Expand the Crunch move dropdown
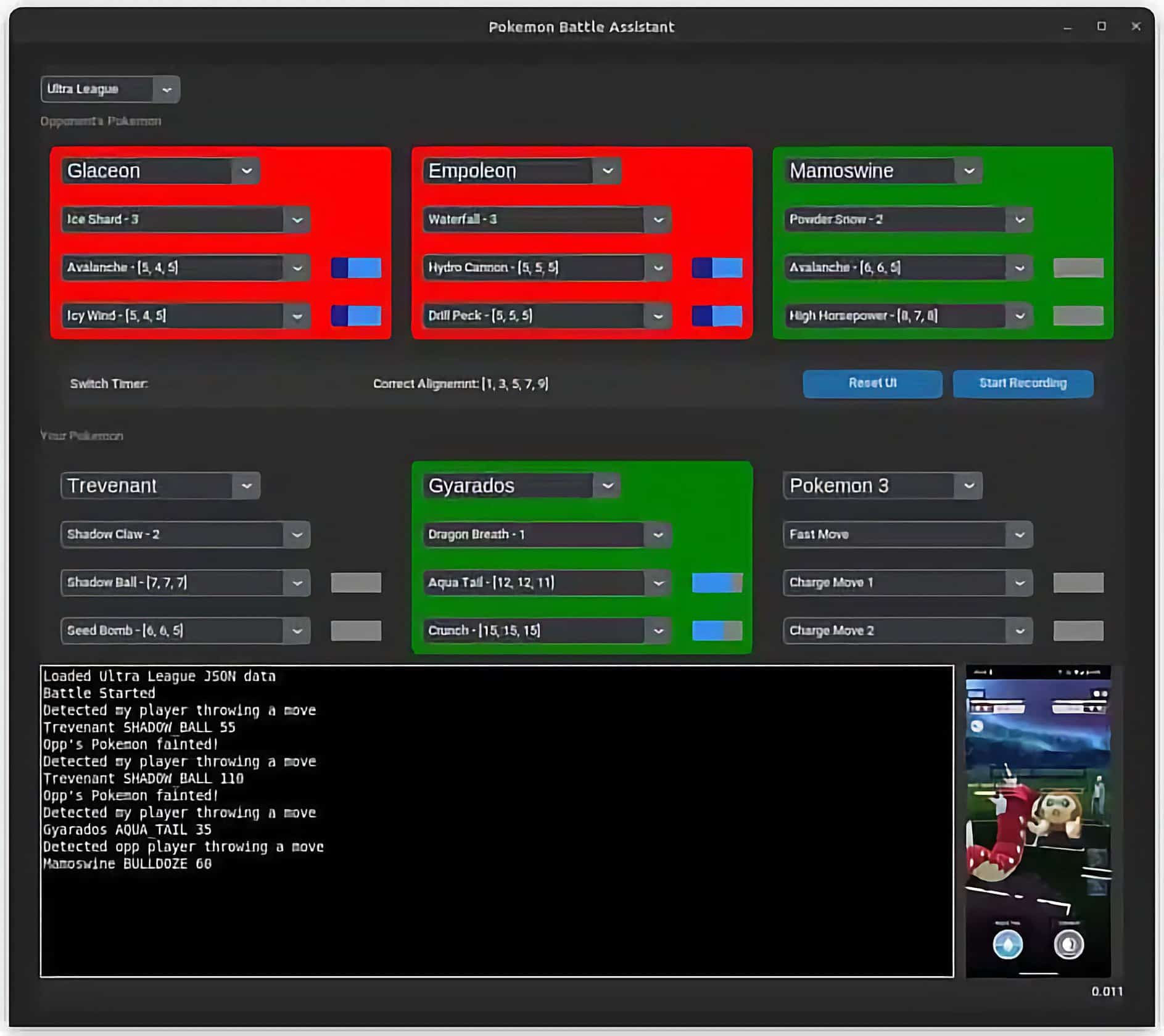The width and height of the screenshot is (1164, 1036). click(547, 631)
